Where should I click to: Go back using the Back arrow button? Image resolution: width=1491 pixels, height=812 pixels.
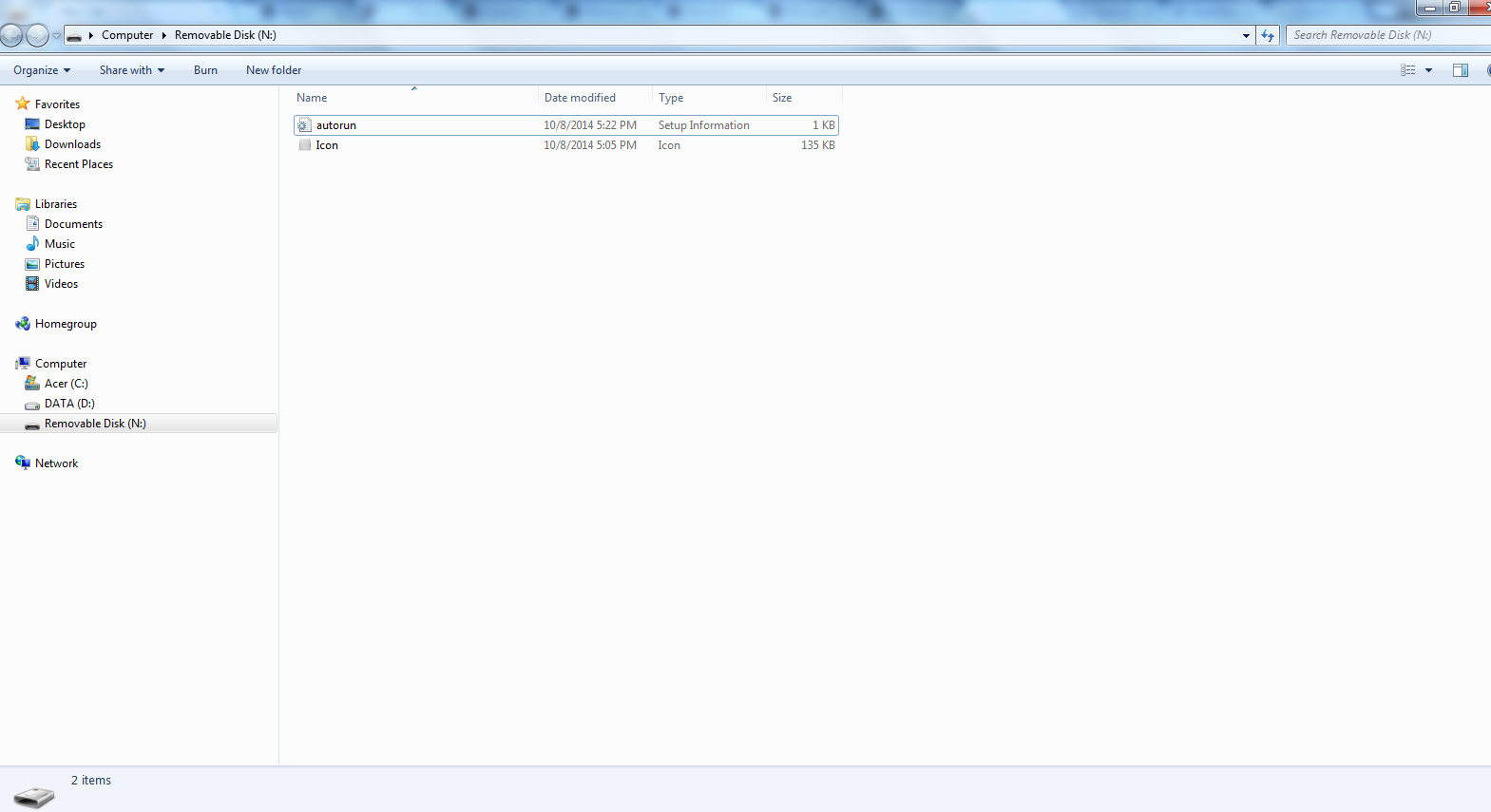click(x=10, y=36)
